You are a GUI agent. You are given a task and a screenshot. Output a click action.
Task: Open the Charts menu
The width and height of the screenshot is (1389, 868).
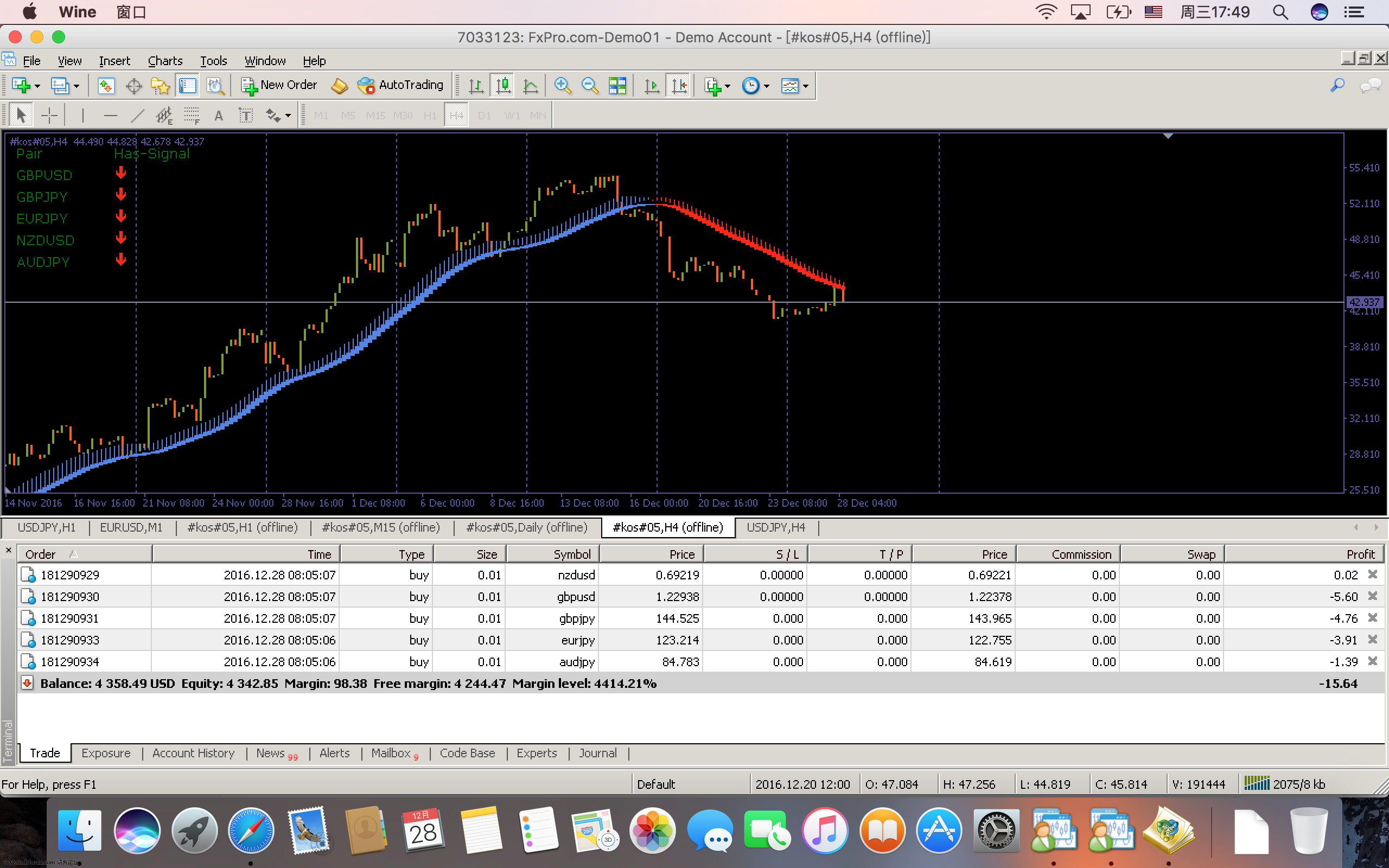coord(165,61)
